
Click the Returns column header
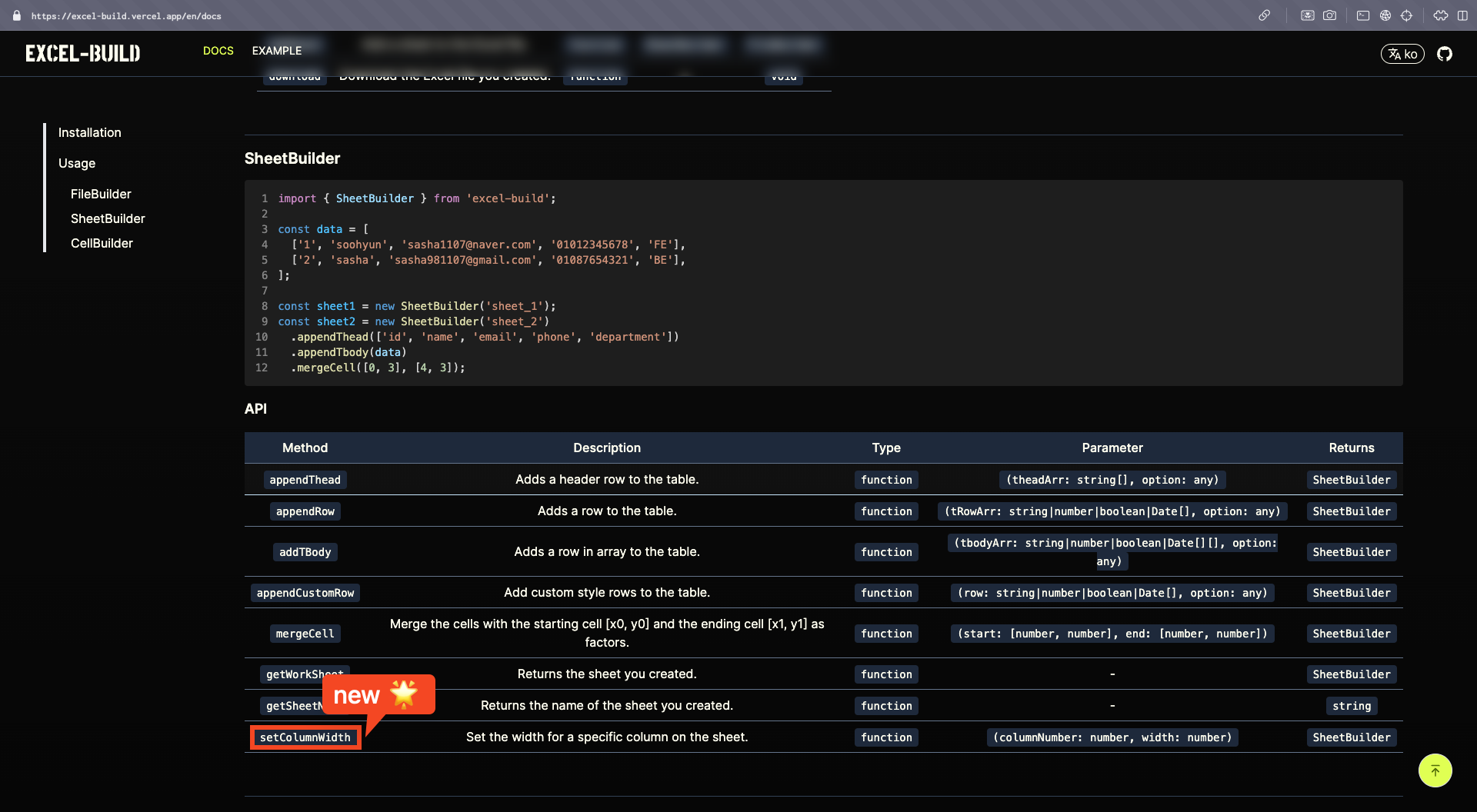1352,448
